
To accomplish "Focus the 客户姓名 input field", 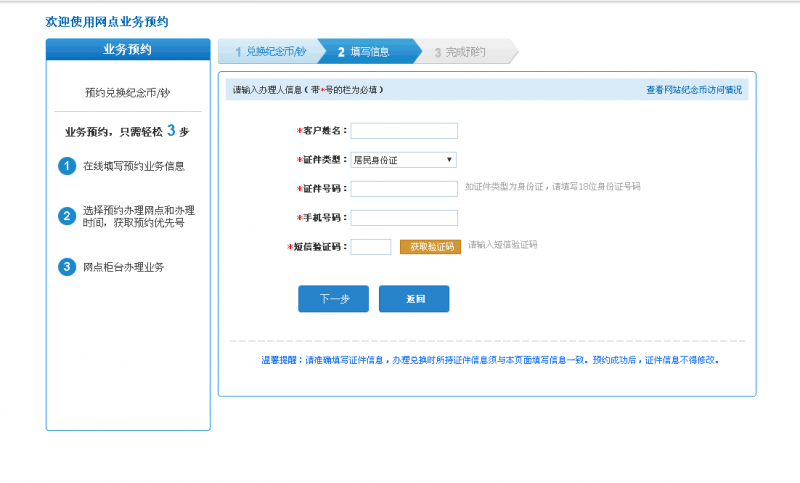I will tap(404, 131).
